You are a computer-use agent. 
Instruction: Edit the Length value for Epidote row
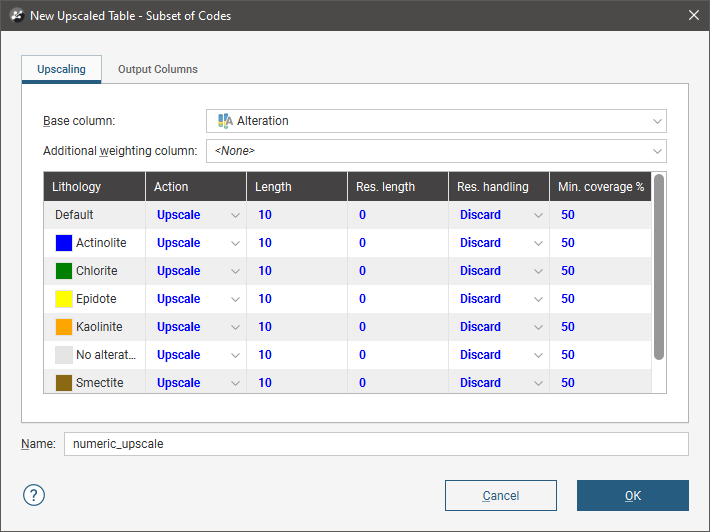tap(297, 299)
